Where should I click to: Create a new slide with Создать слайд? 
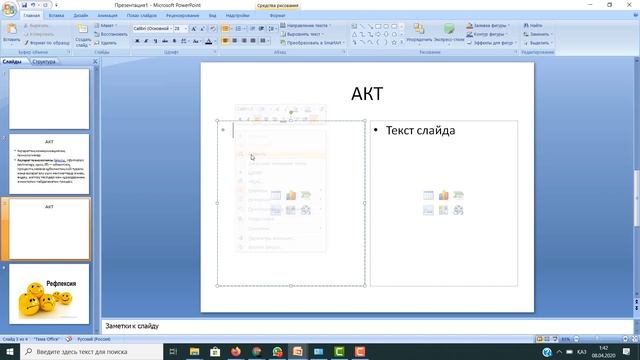[x=83, y=35]
